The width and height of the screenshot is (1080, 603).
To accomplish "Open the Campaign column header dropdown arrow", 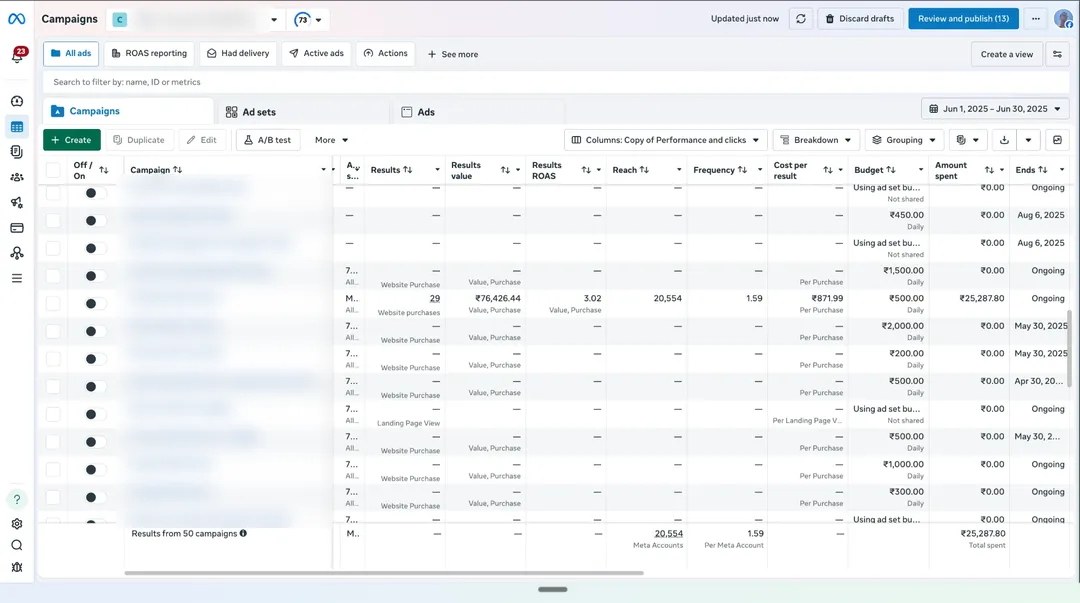I will pos(323,170).
